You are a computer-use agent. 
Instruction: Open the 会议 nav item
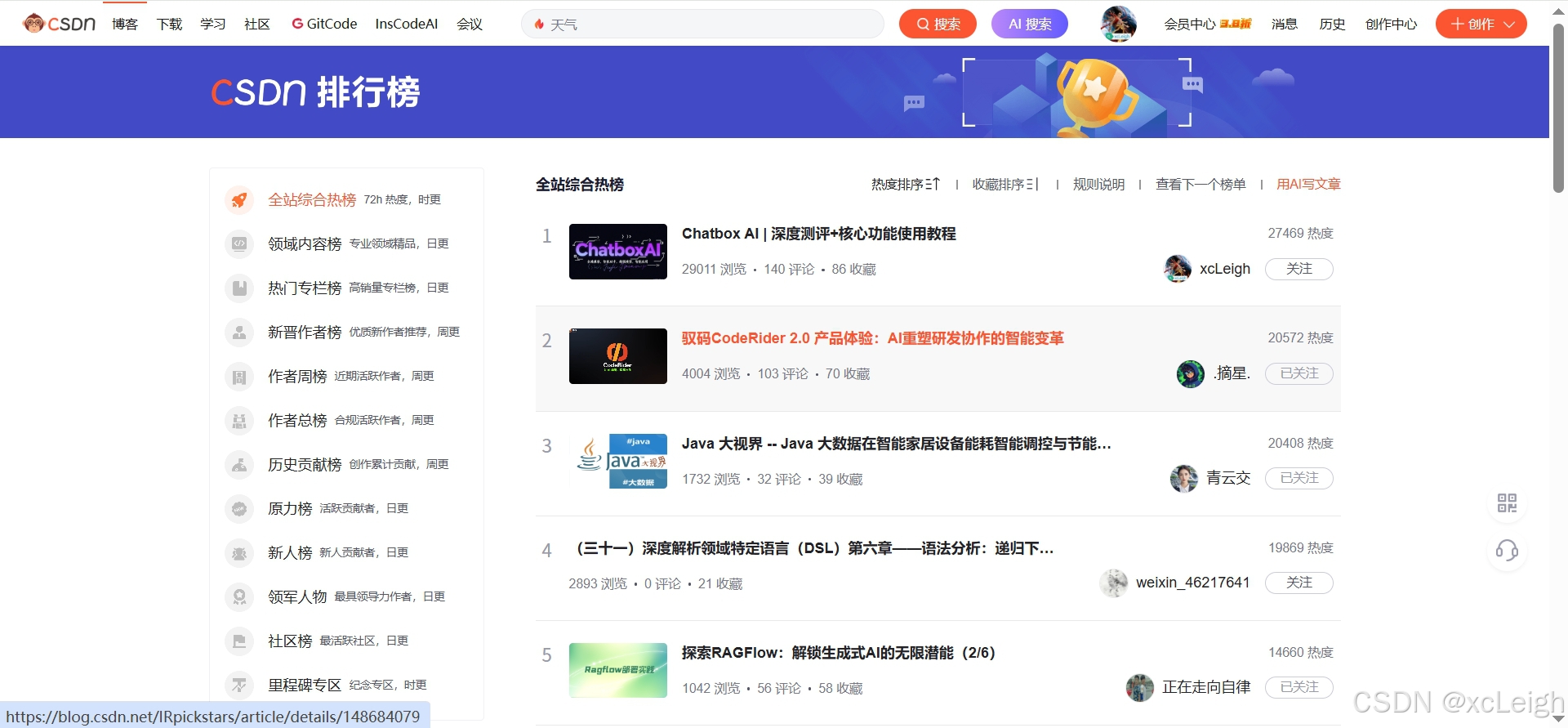click(x=470, y=25)
